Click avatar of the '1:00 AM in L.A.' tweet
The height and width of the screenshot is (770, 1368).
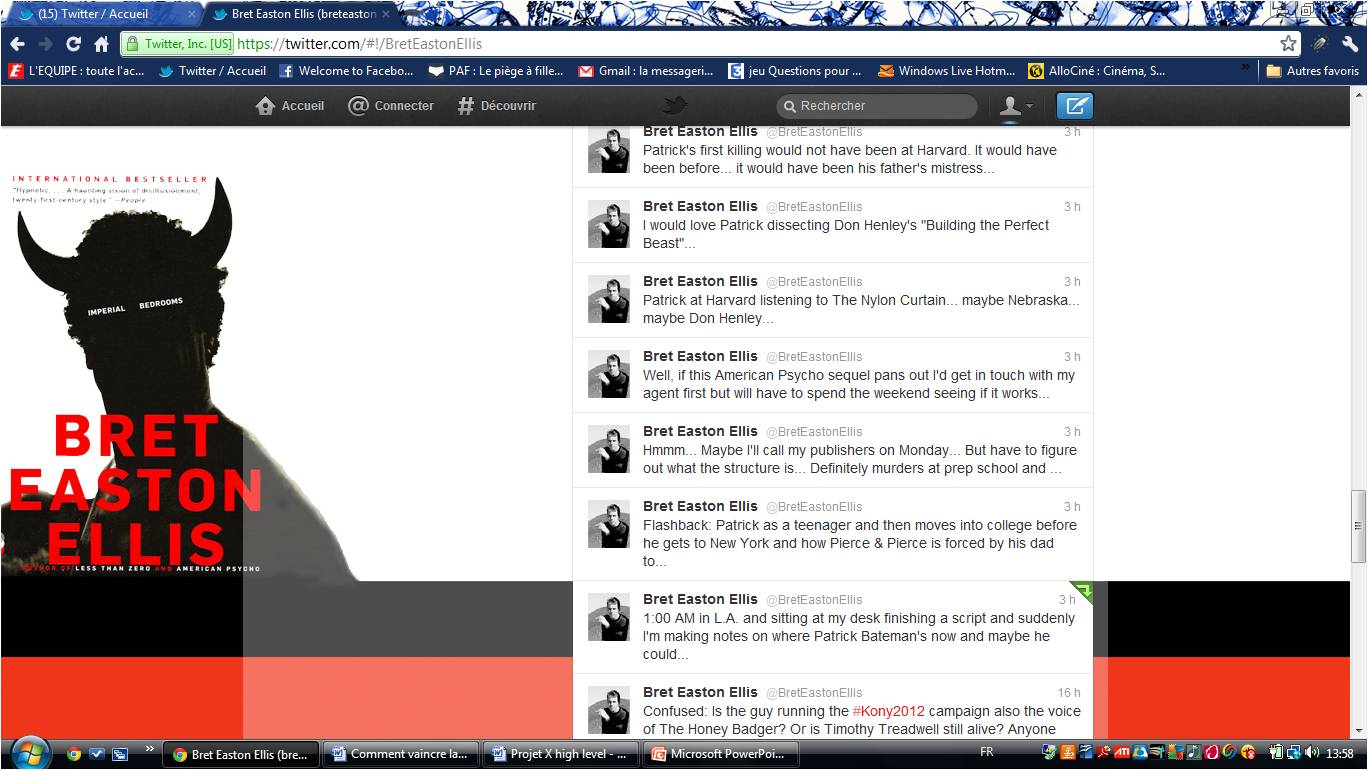point(608,617)
